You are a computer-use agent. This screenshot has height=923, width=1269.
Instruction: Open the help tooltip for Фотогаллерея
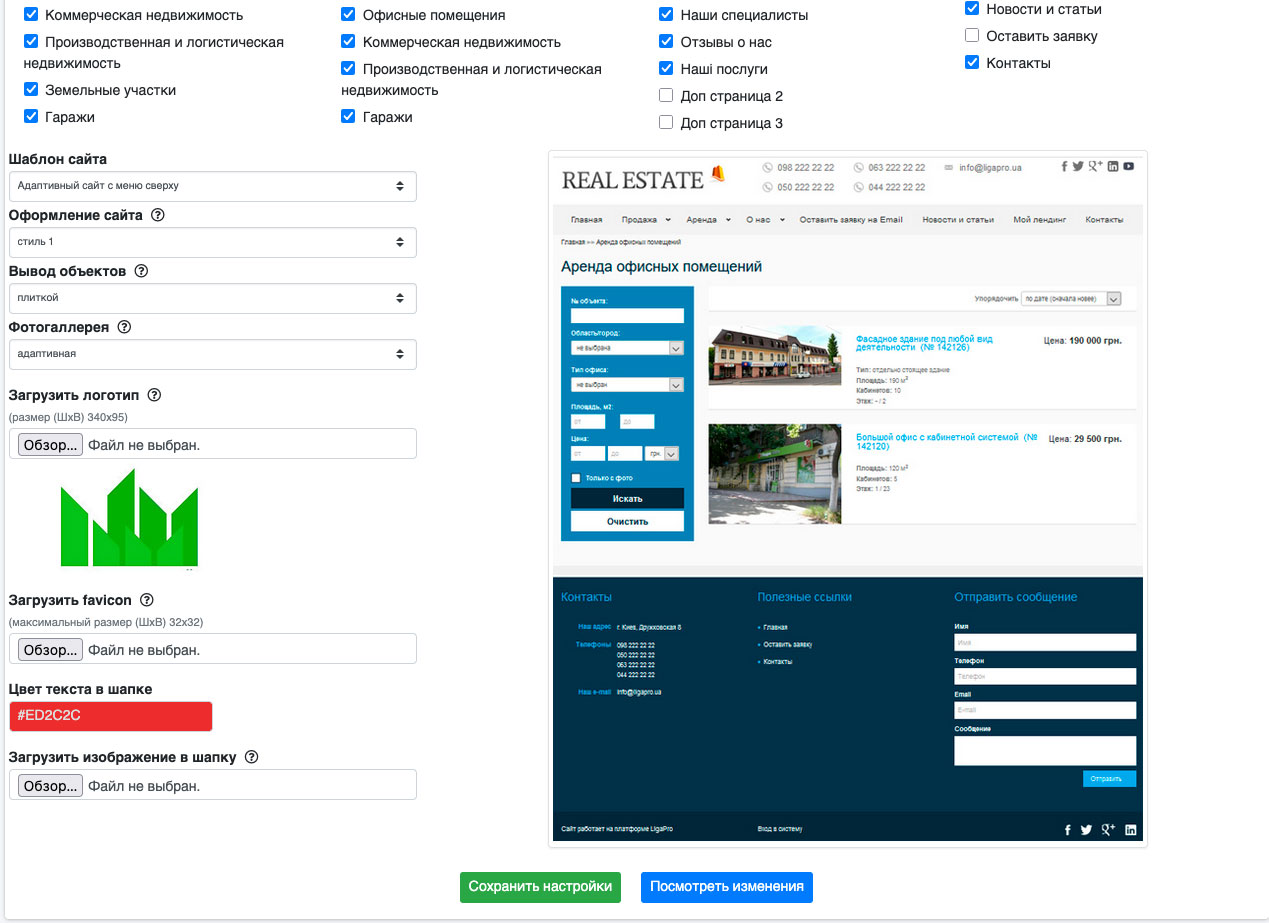tap(125, 327)
